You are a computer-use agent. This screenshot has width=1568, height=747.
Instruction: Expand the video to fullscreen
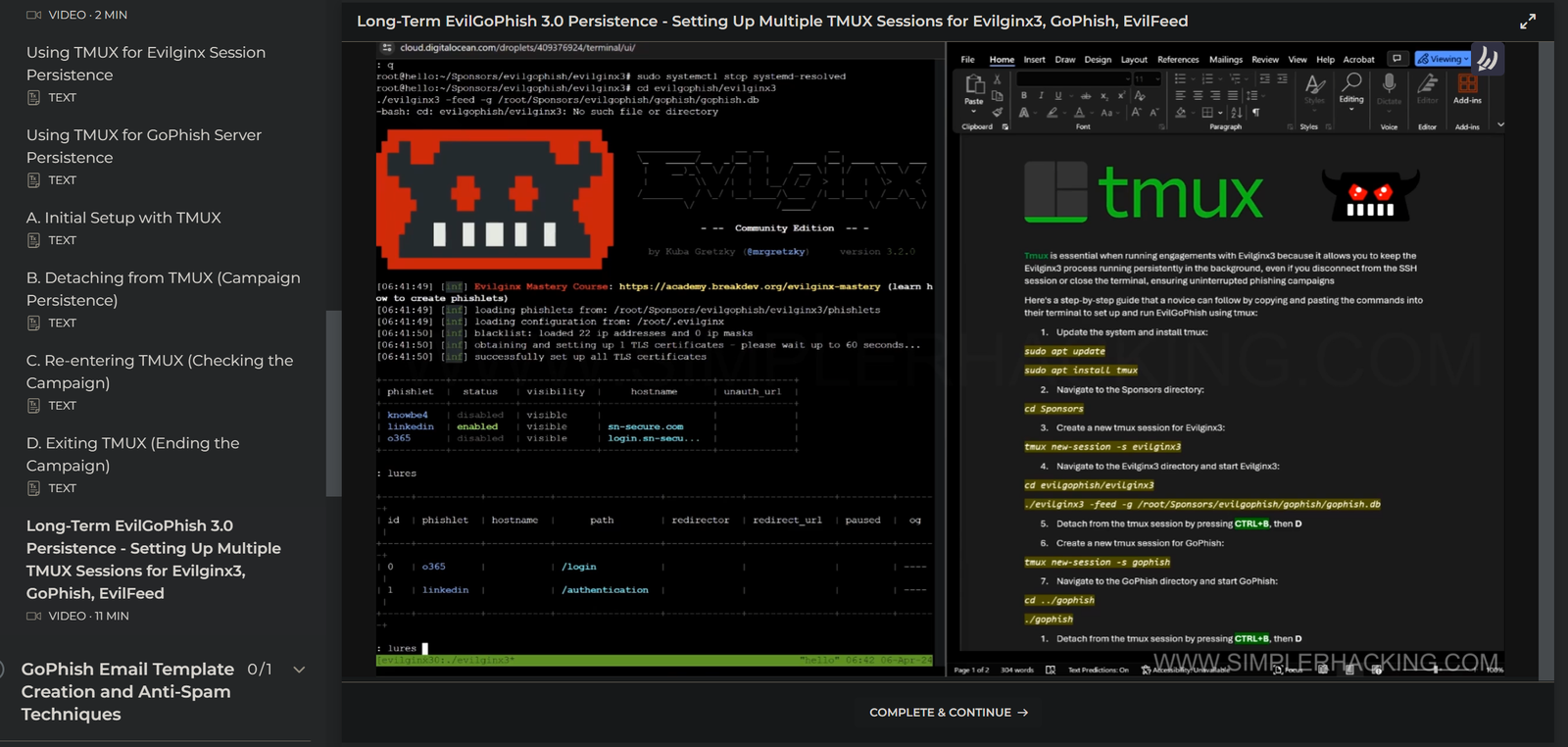1527,21
